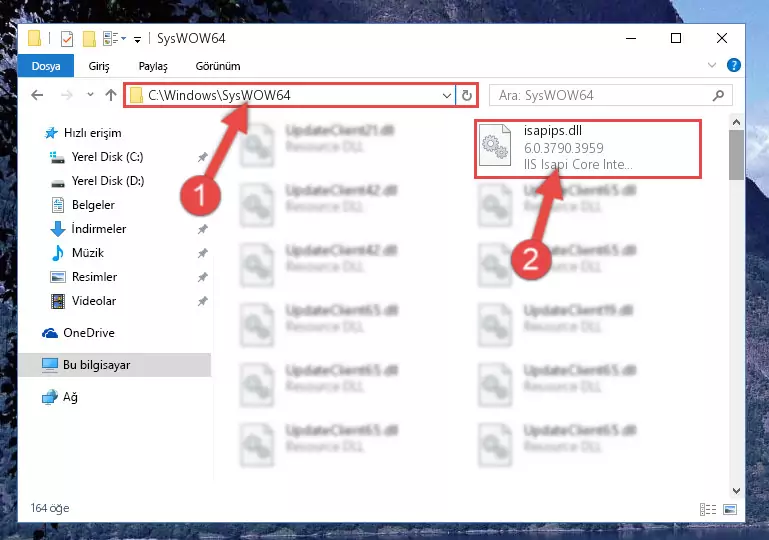This screenshot has width=769, height=540.
Task: Close the SysWOW64 window
Action: pos(721,38)
